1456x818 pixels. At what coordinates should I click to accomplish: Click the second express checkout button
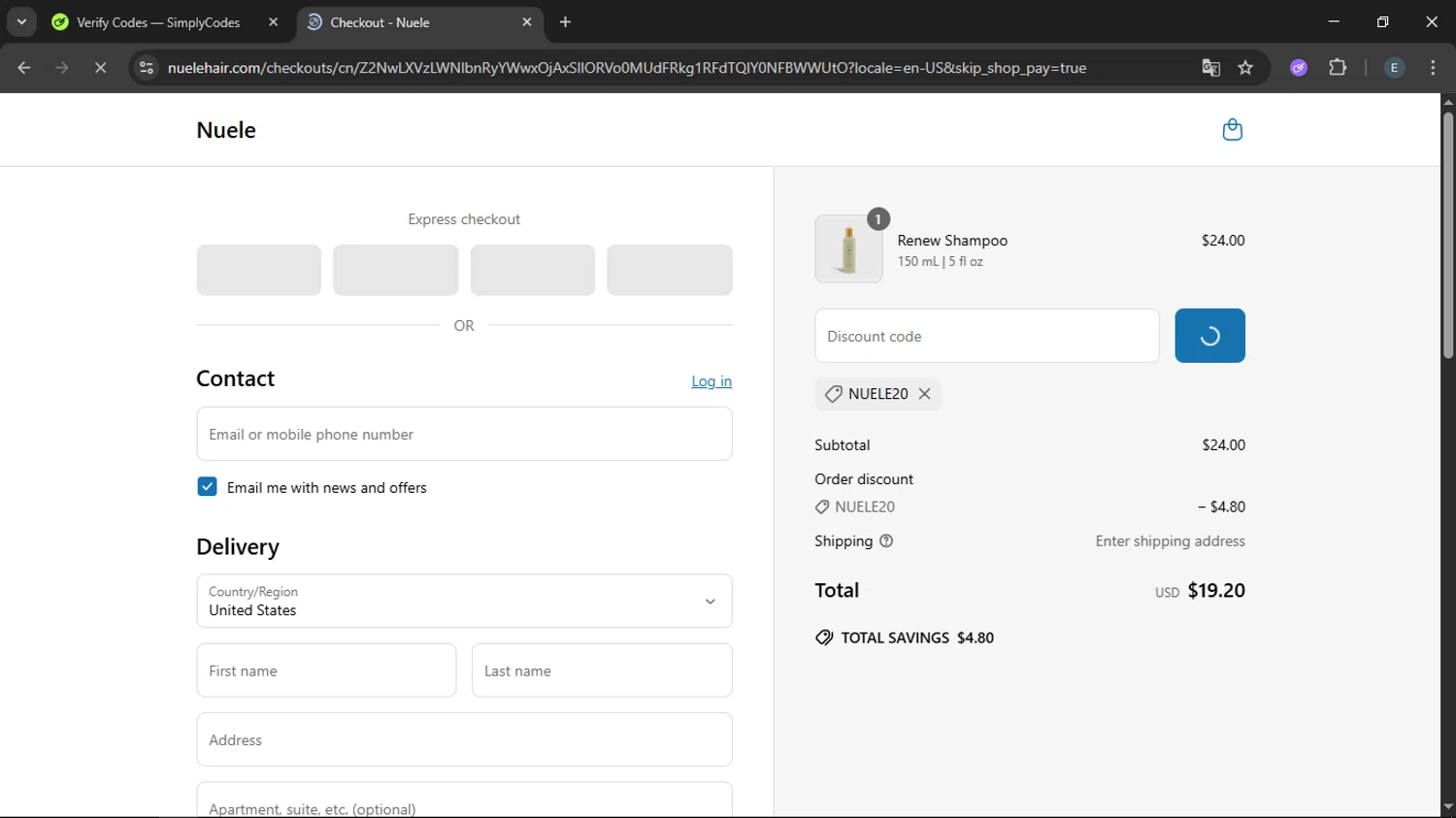(x=396, y=270)
